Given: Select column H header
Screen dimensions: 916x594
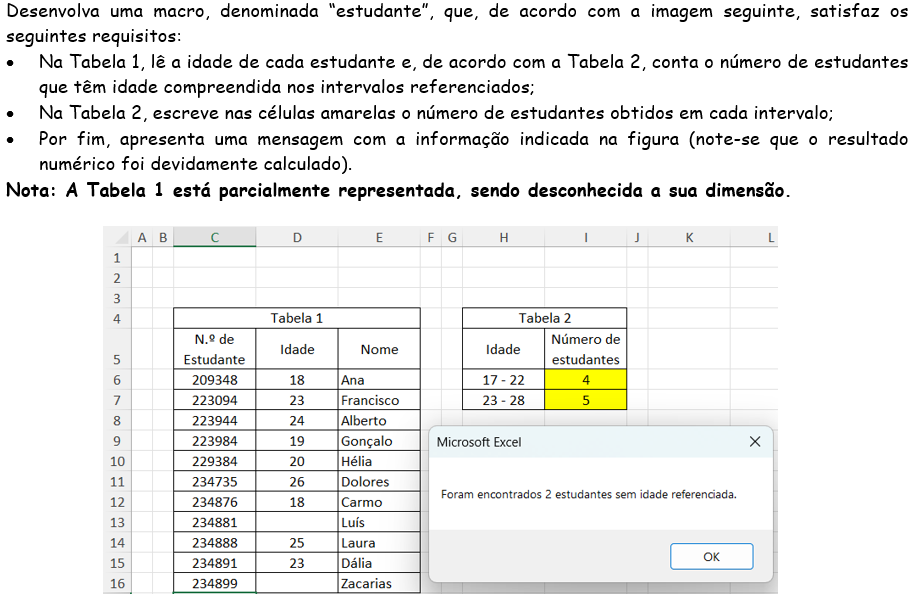Looking at the screenshot, I should pos(503,238).
